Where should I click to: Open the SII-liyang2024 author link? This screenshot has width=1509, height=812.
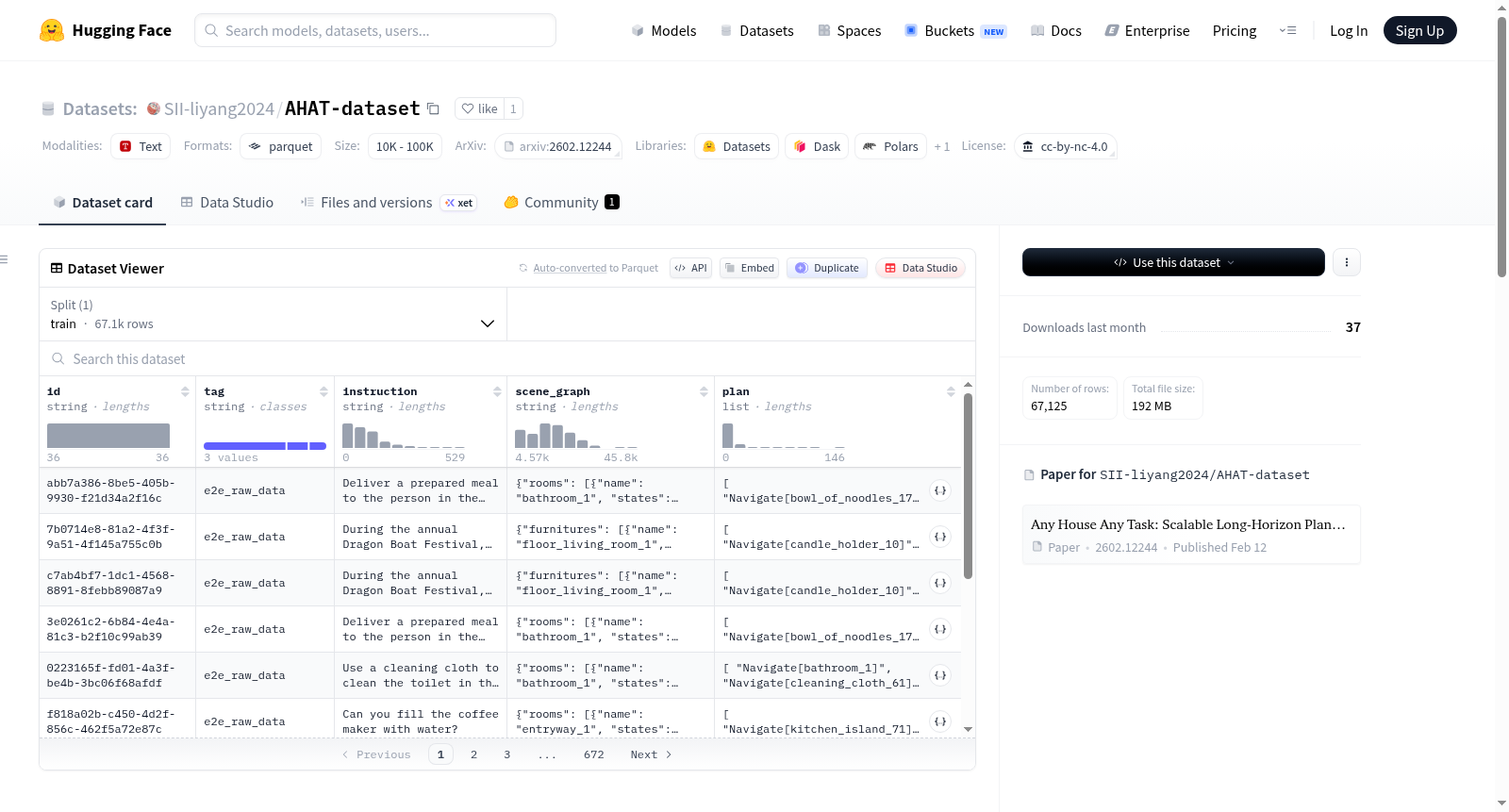click(219, 108)
